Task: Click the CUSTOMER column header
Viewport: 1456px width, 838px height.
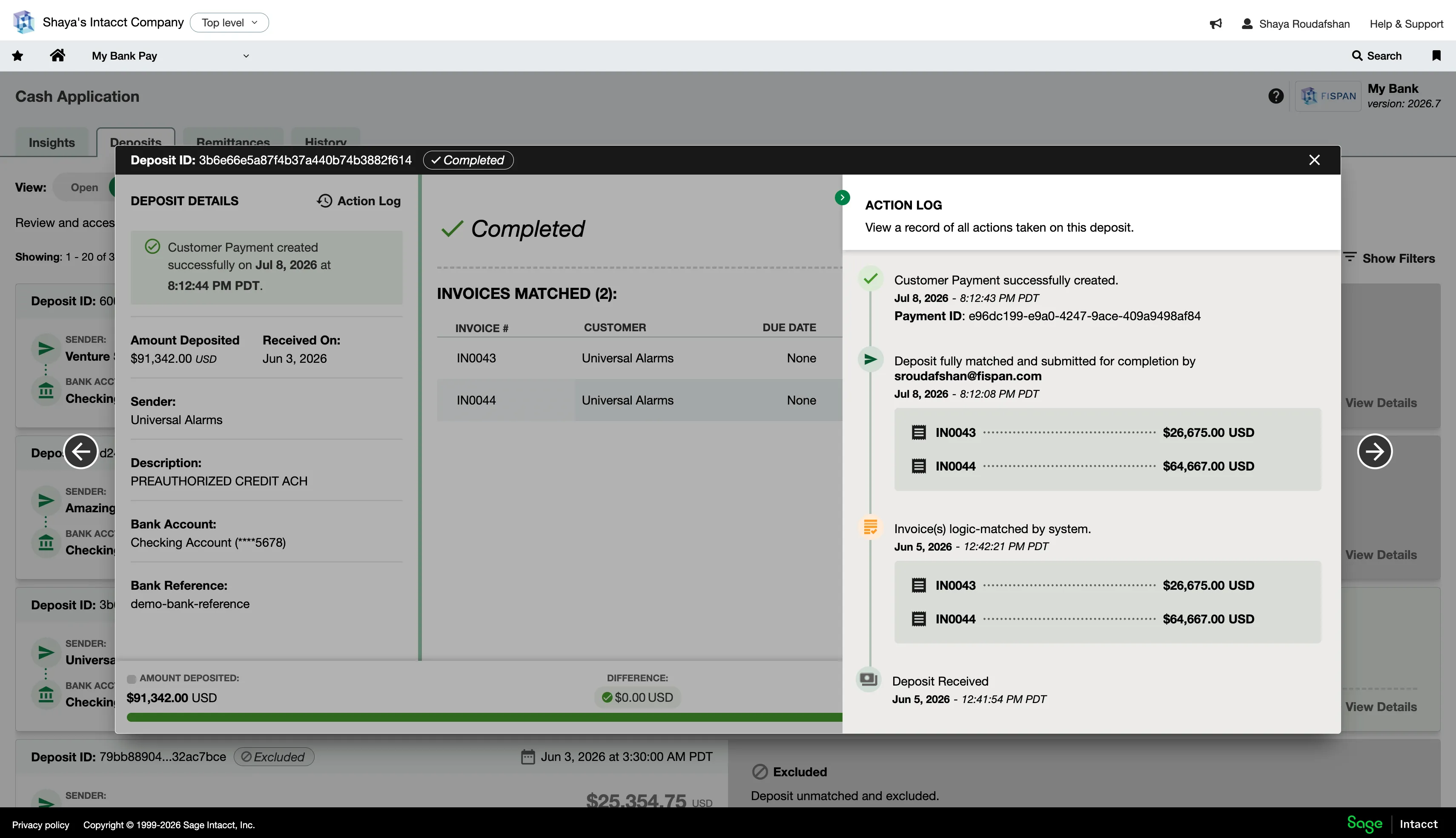Action: coord(615,327)
